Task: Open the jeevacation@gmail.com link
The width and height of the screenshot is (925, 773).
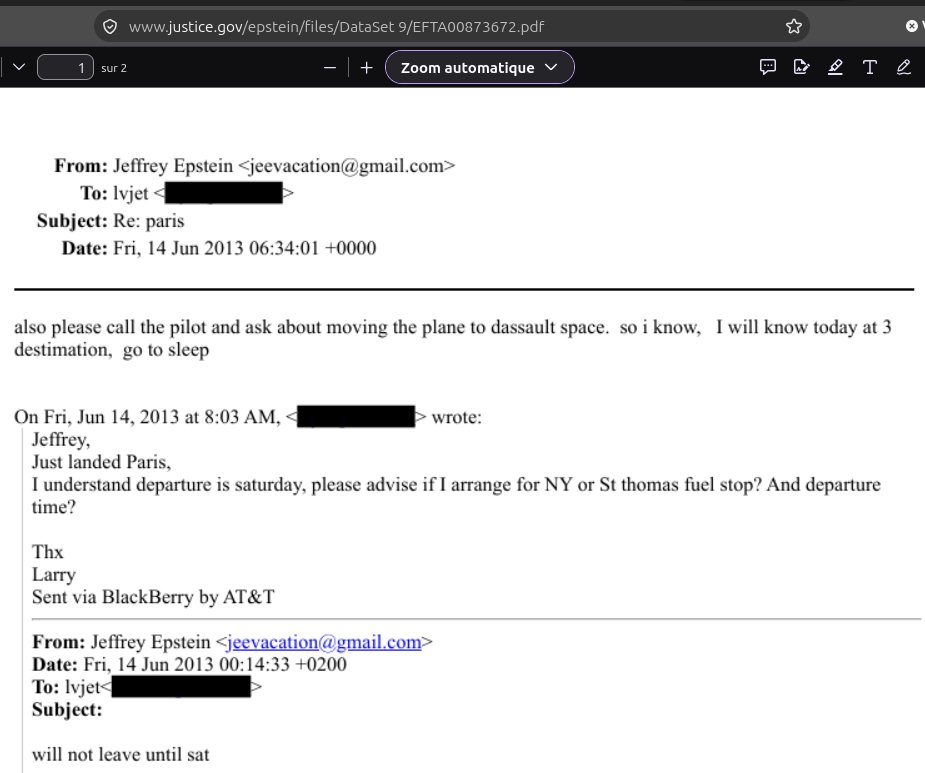Action: pyautogui.click(x=324, y=642)
